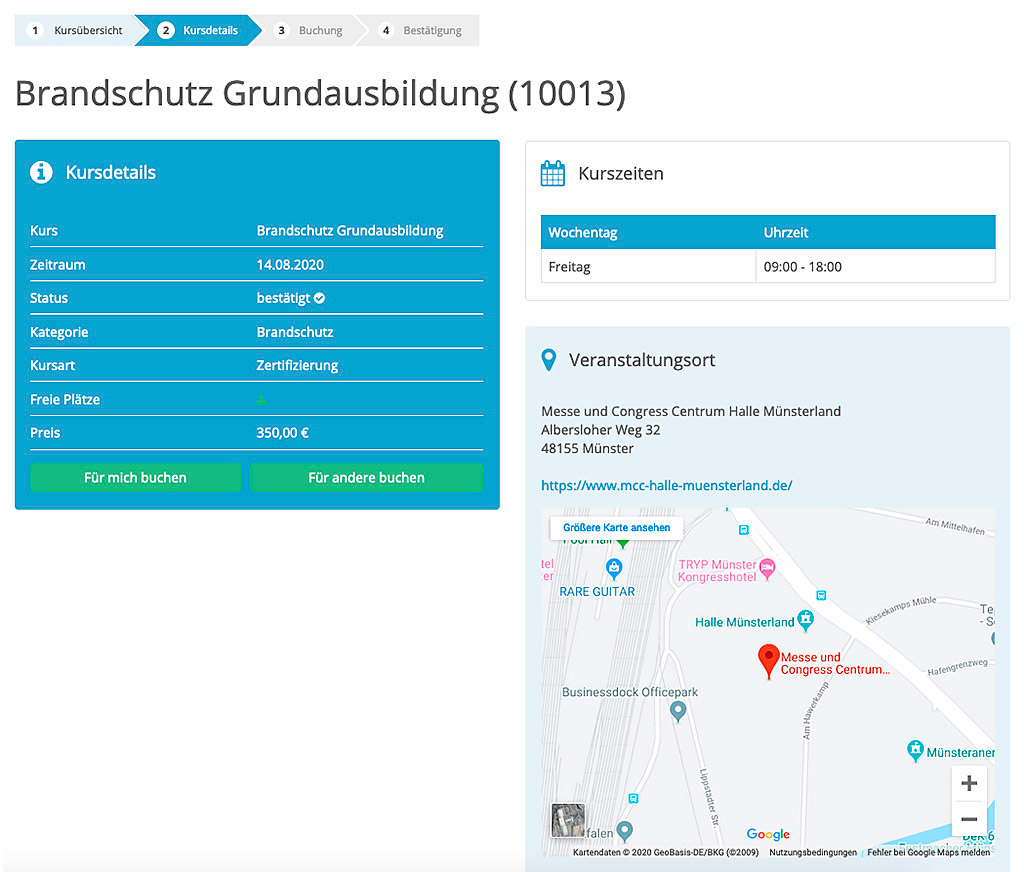Click the red Messe und Congress Centrum marker
The width and height of the screenshot is (1024, 872).
pyautogui.click(x=769, y=661)
